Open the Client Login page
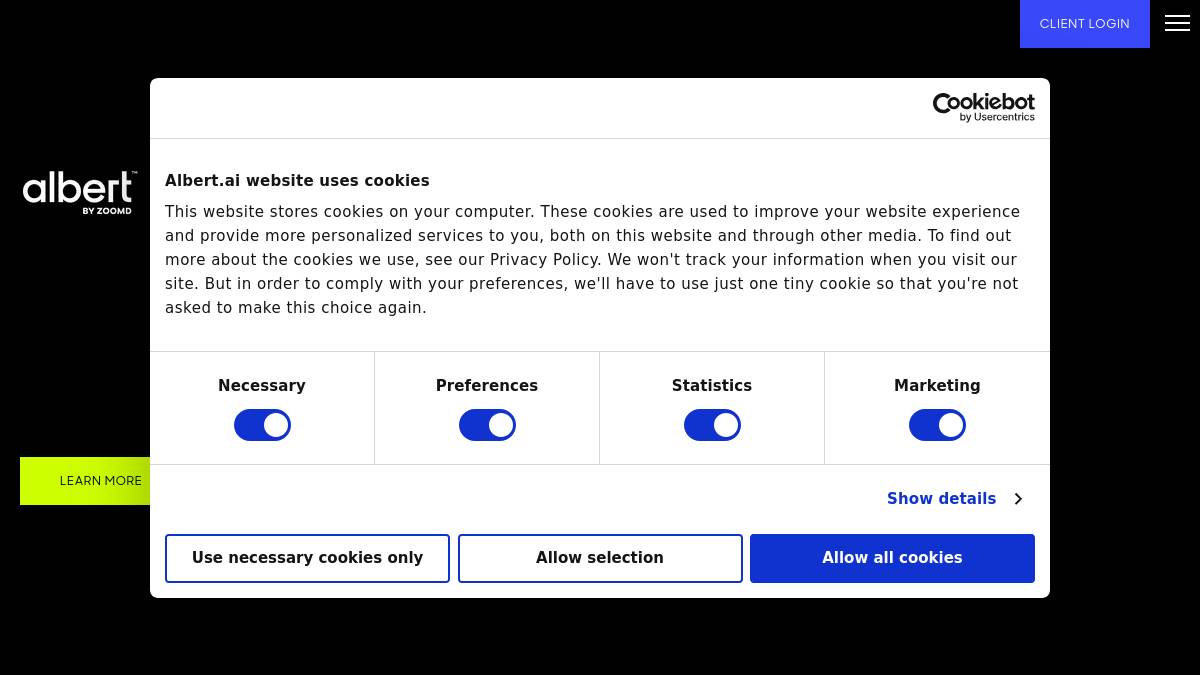 coord(1084,24)
